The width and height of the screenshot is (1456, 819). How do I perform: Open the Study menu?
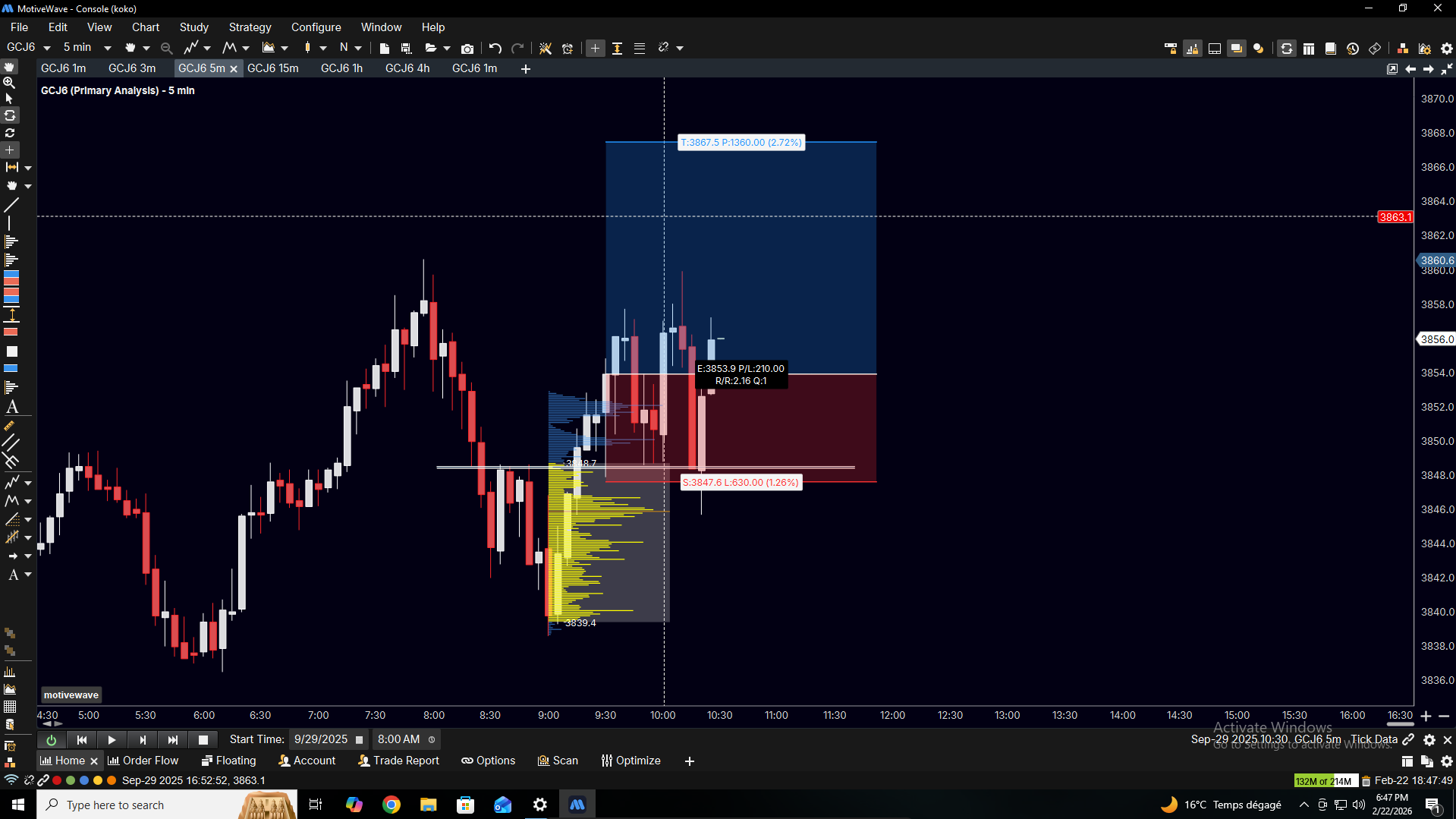coord(193,27)
